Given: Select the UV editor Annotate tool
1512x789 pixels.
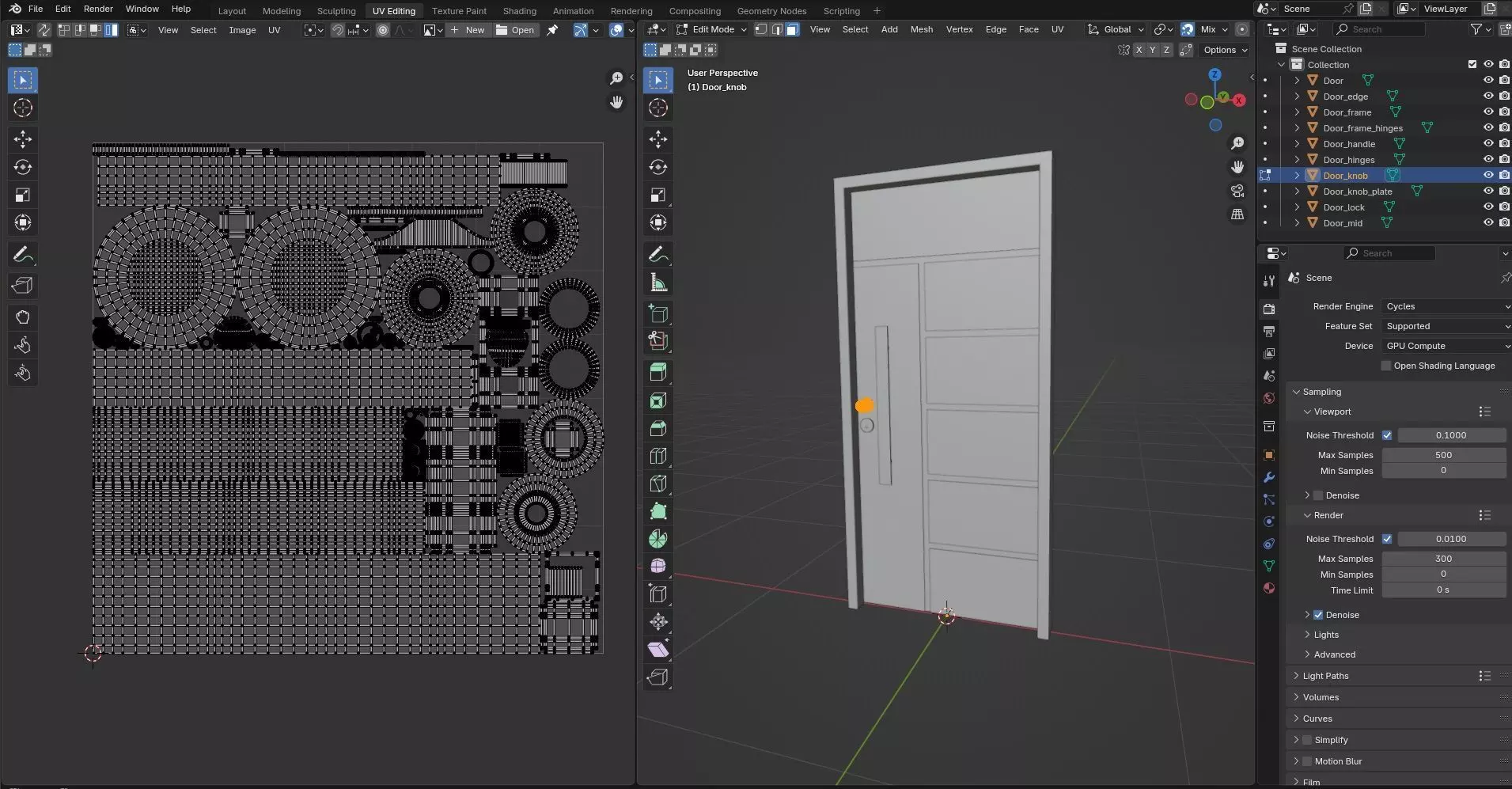Looking at the screenshot, I should (22, 255).
